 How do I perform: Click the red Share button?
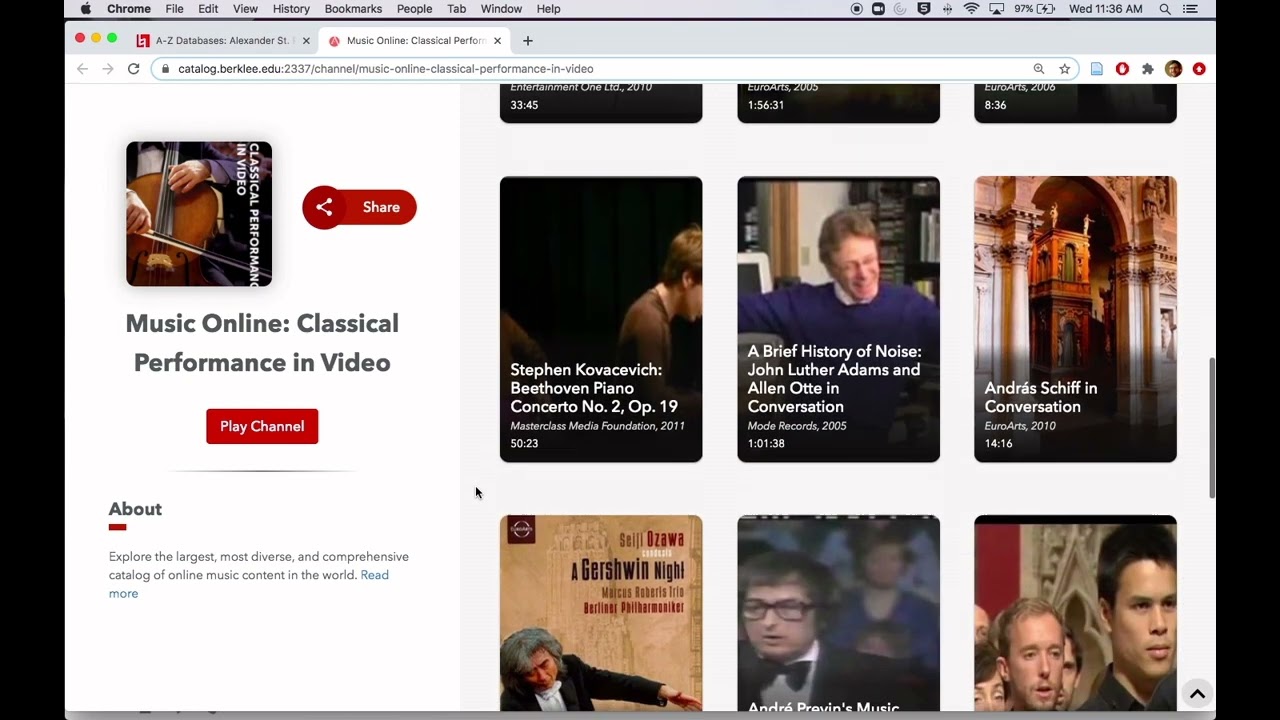(359, 207)
